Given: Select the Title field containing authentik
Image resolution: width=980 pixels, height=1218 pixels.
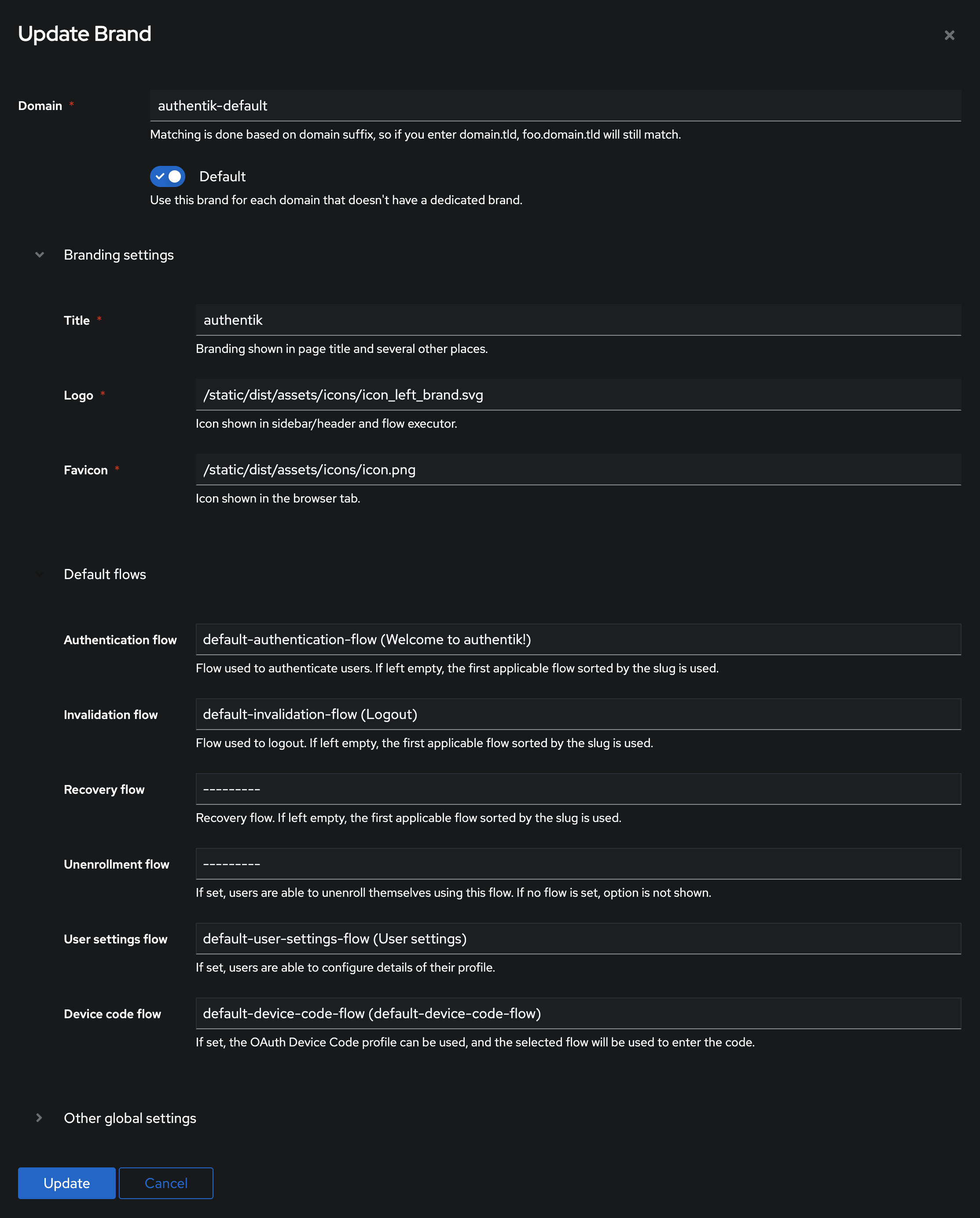Looking at the screenshot, I should [578, 320].
